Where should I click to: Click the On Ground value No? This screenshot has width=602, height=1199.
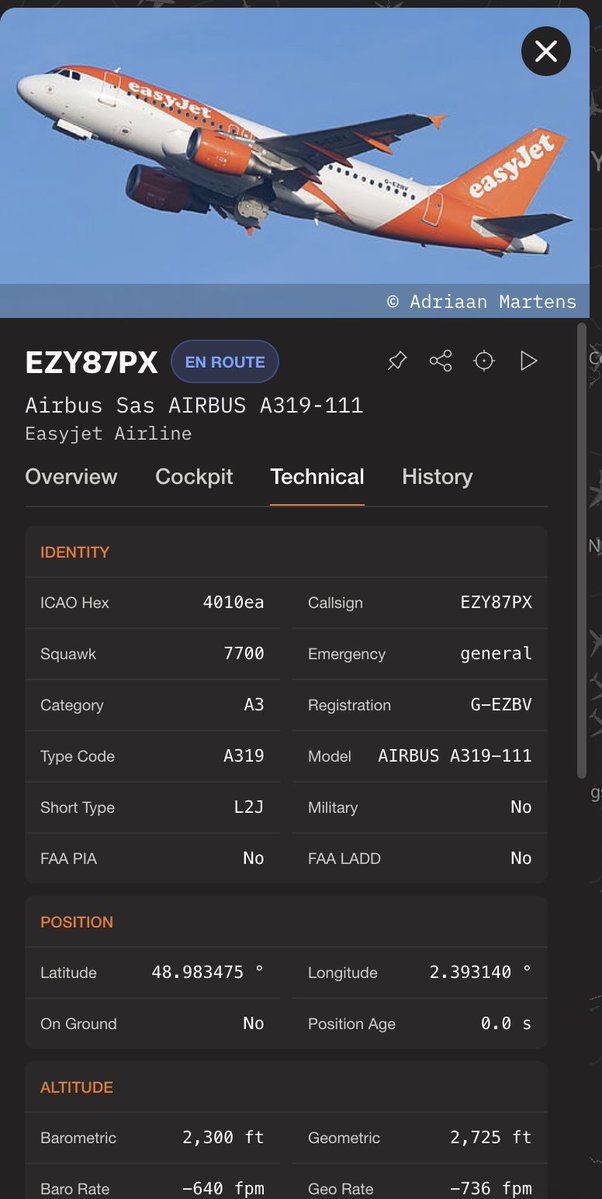point(254,1024)
